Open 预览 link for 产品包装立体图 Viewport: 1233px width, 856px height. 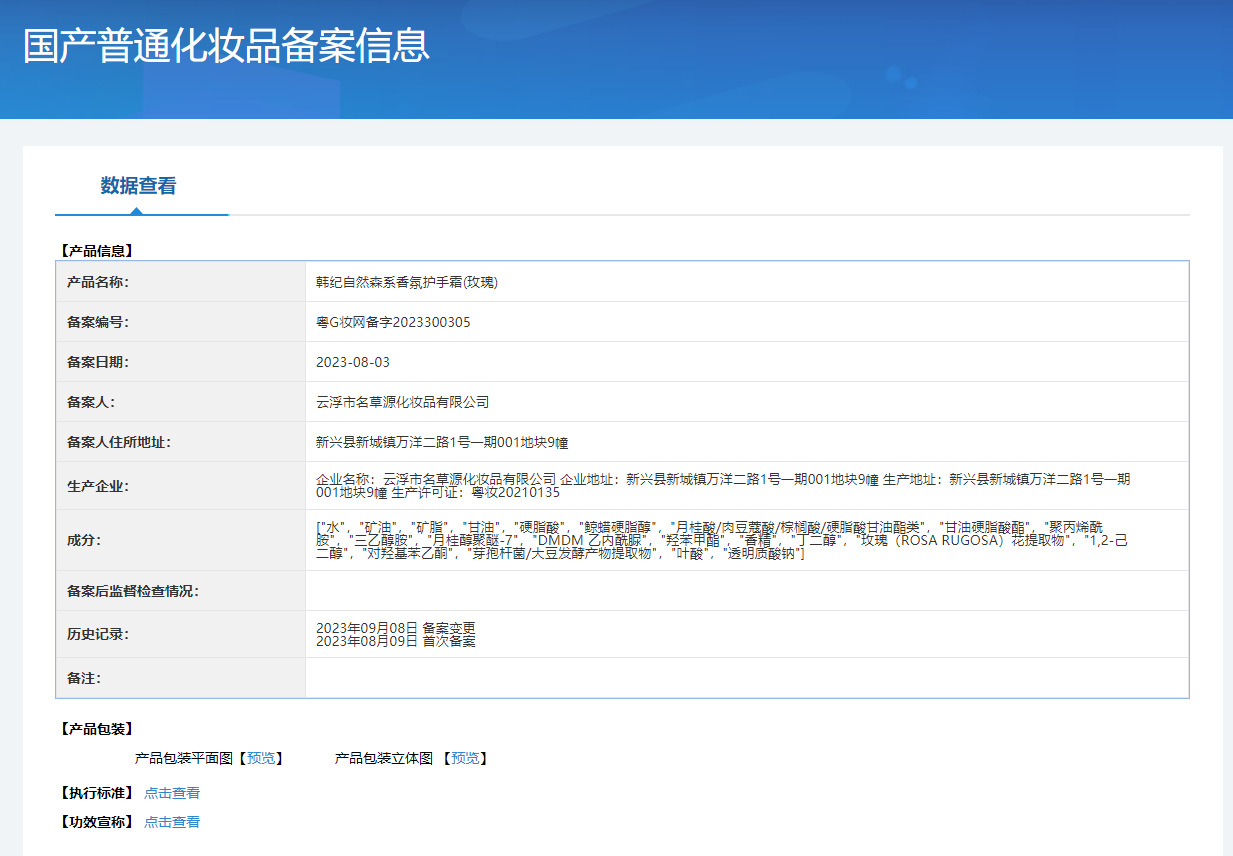coord(463,758)
